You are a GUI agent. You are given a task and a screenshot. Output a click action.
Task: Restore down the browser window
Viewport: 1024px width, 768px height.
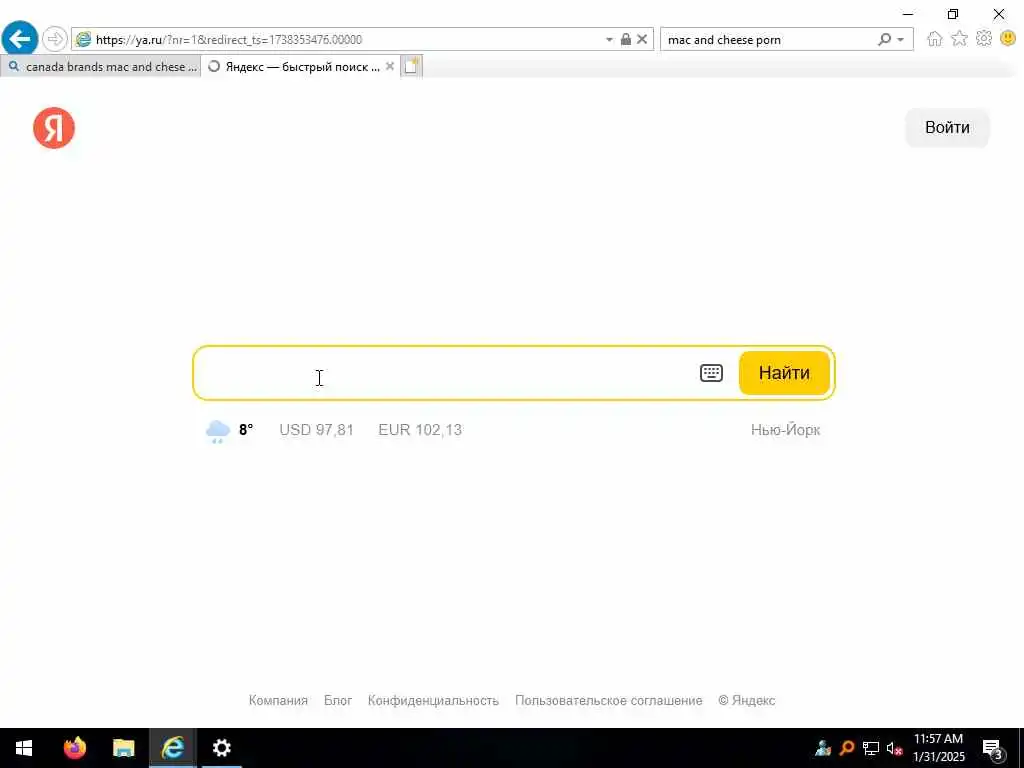(x=953, y=14)
